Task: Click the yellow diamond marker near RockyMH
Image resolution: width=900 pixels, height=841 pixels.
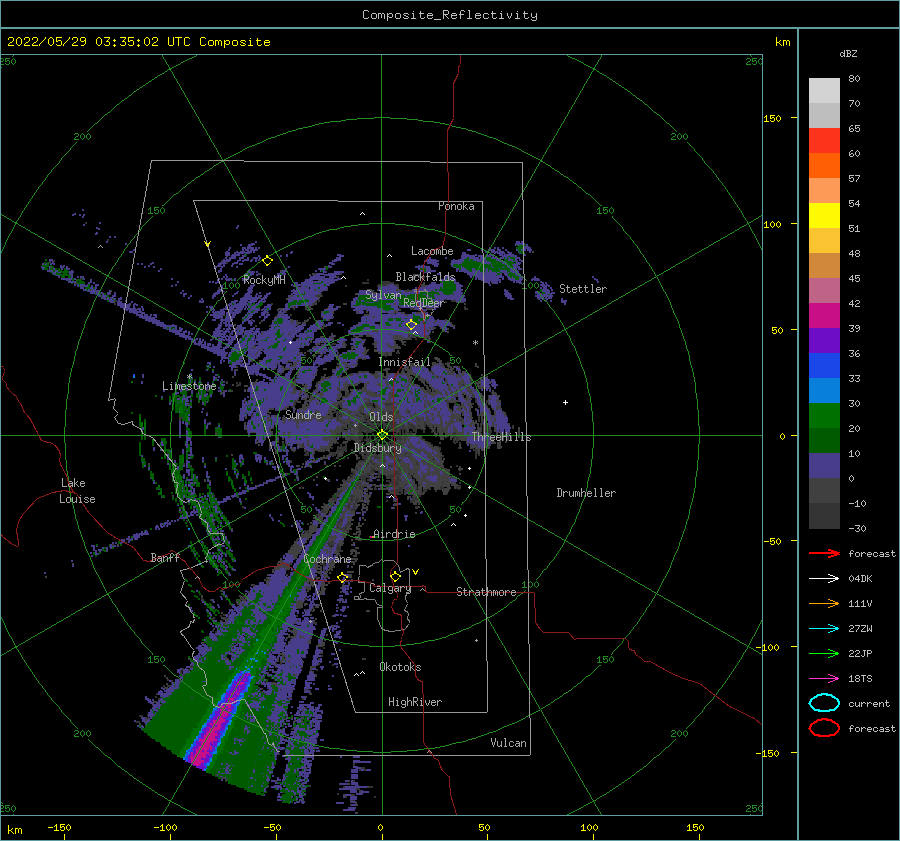Action: (267, 261)
